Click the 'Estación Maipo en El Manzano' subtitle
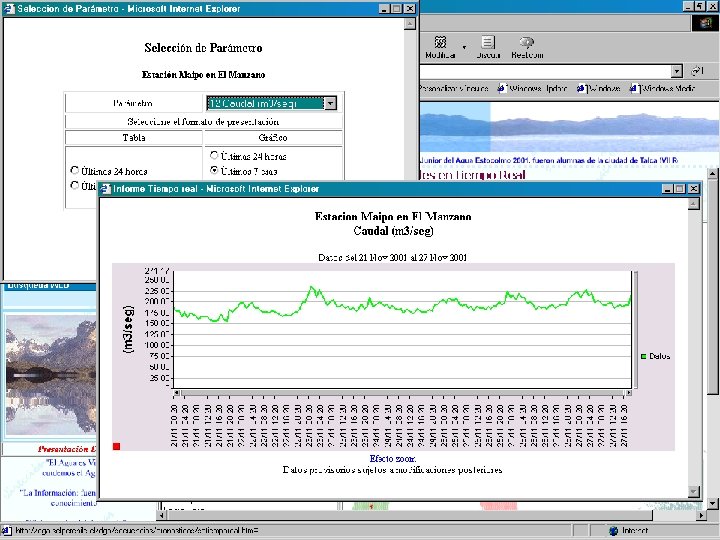The width and height of the screenshot is (720, 540). [x=203, y=75]
